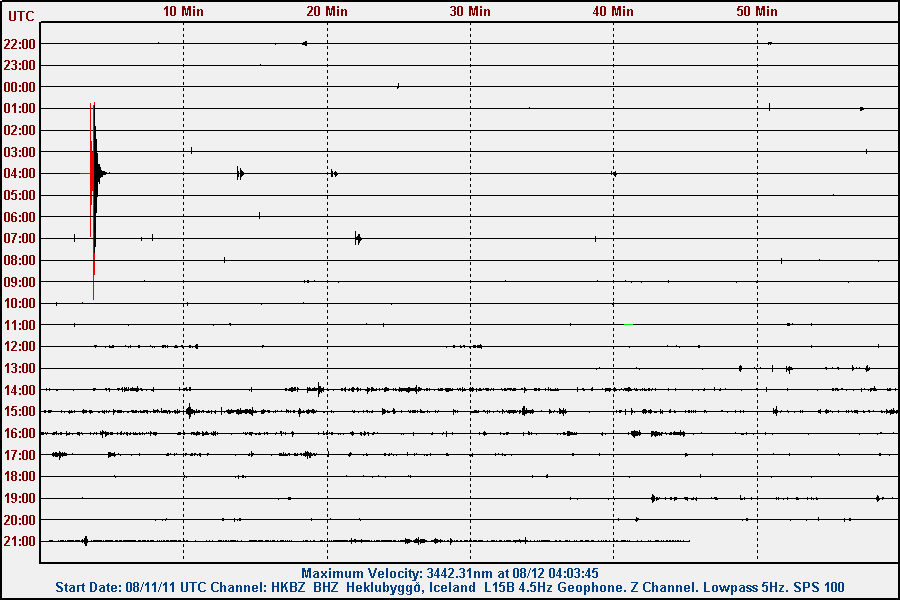Click the 15:00 burst at 10 minutes
The image size is (900, 600).
point(190,411)
